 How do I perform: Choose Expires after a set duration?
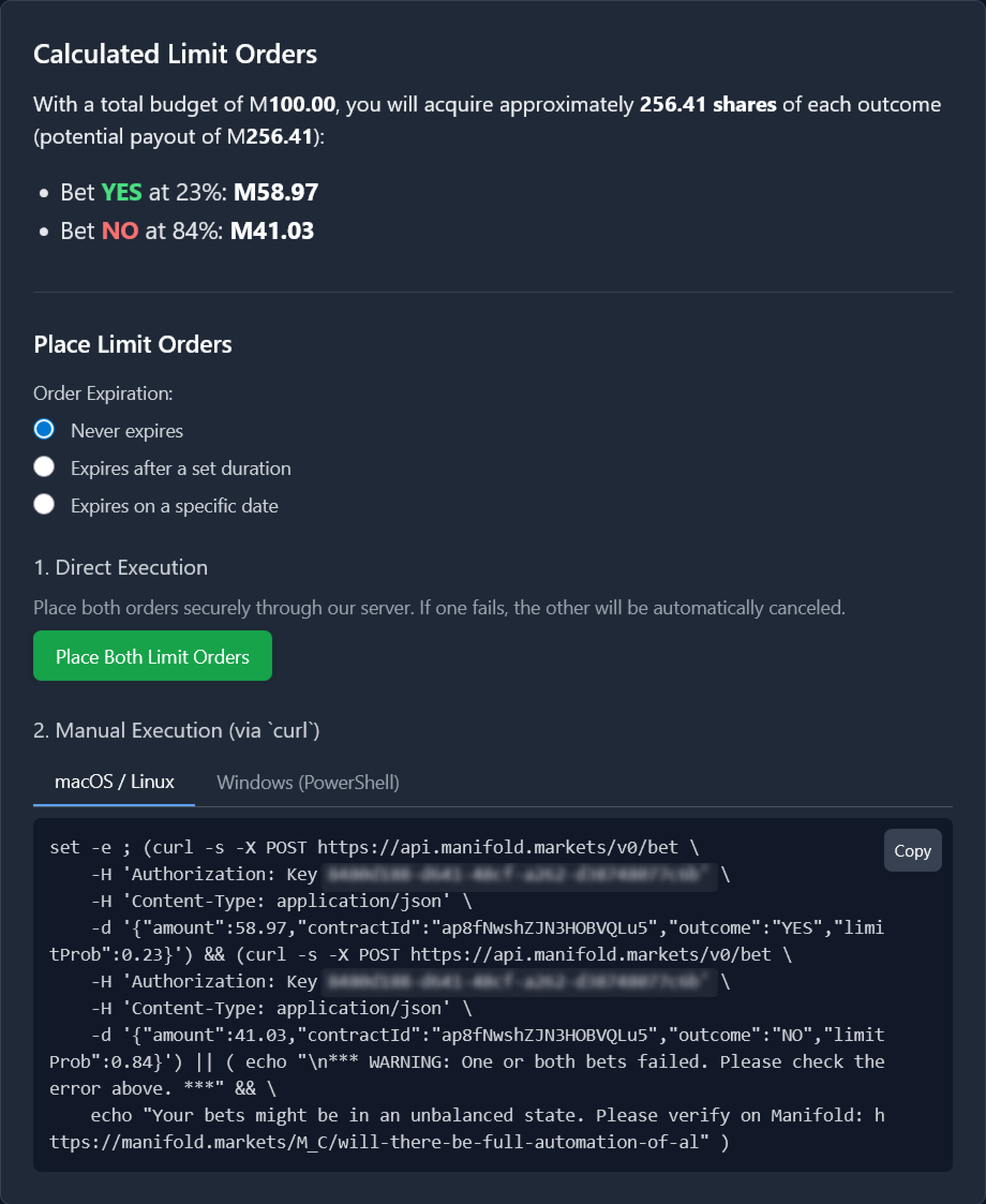coord(44,467)
